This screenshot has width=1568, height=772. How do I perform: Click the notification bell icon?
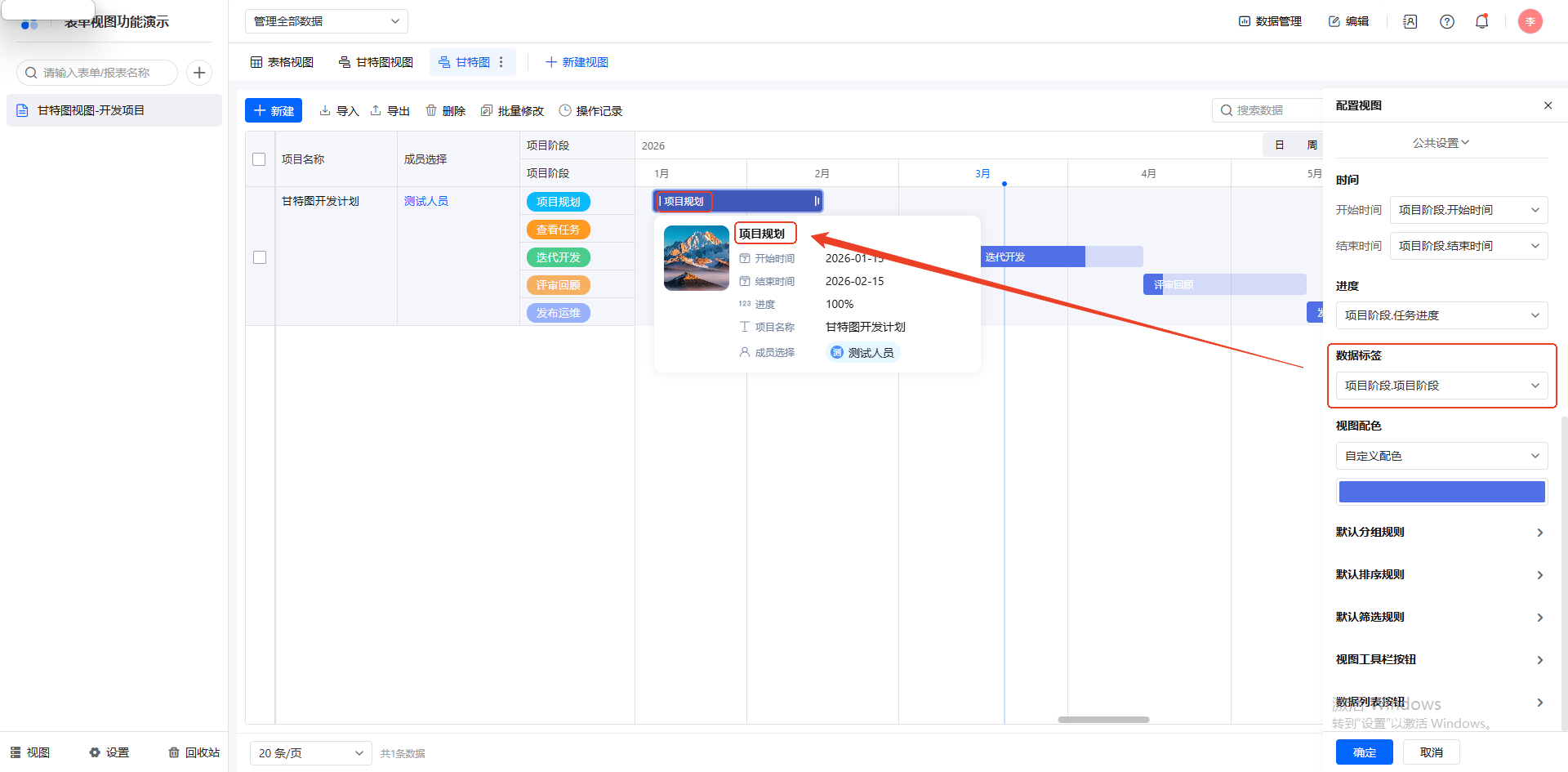(1481, 21)
